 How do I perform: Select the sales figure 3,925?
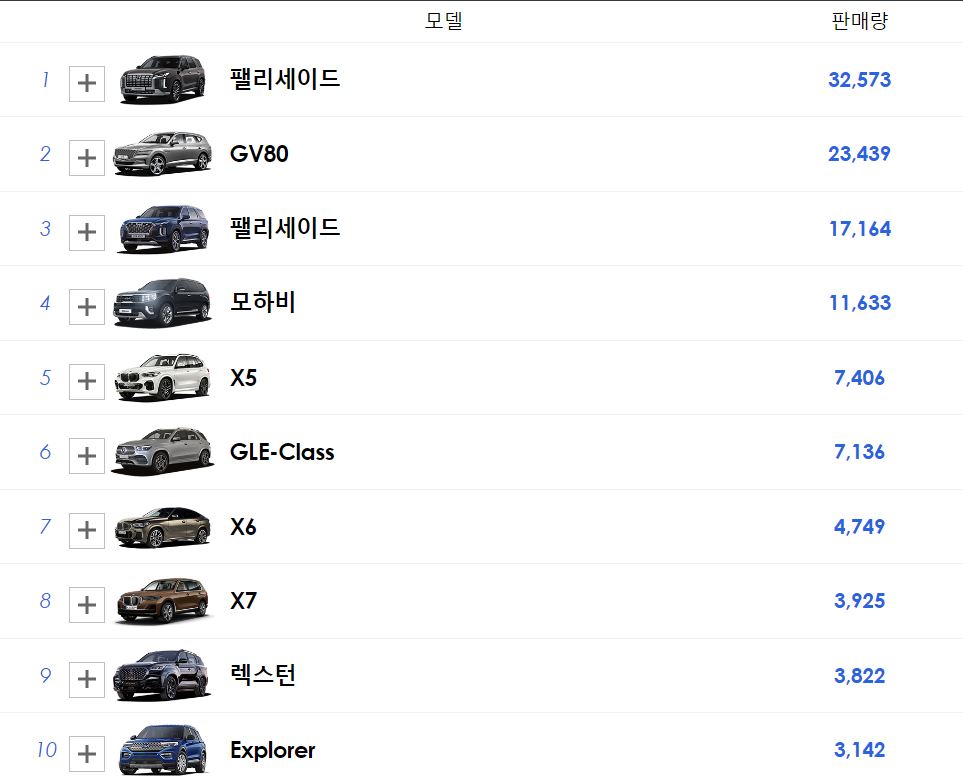859,600
